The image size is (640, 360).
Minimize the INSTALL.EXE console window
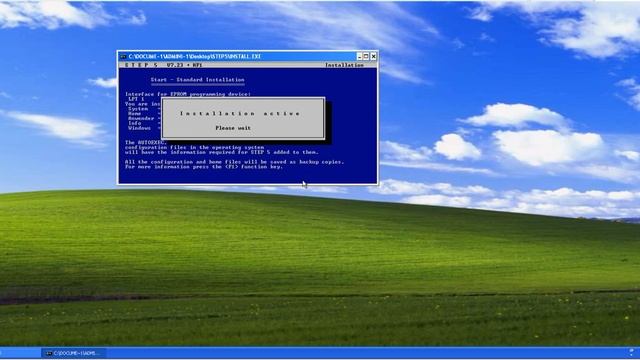(x=359, y=56)
